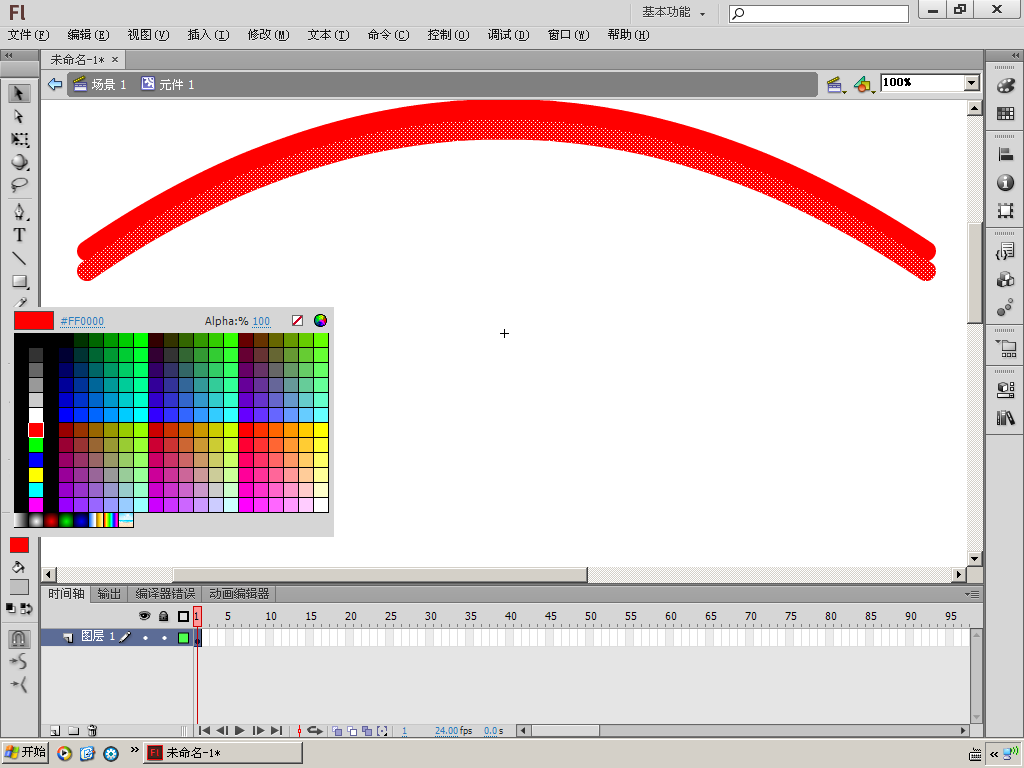Go to 场景 1 in breadcrumb
Viewport: 1024px width, 768px height.
click(100, 84)
